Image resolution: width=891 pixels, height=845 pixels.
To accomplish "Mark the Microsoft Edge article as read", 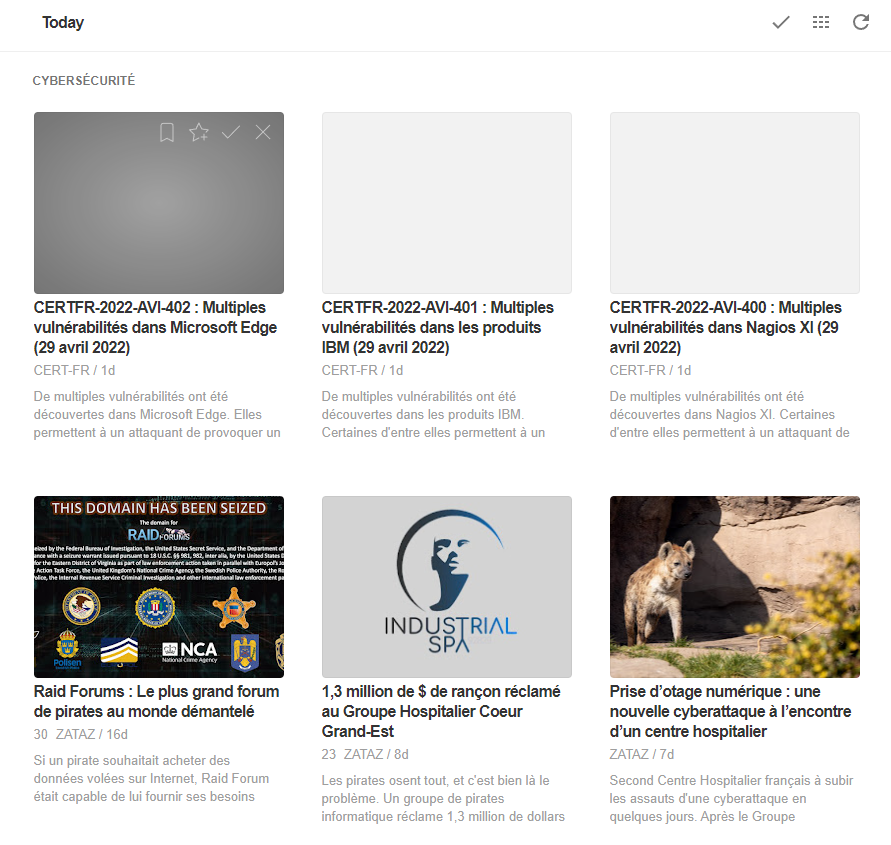I will pos(231,132).
